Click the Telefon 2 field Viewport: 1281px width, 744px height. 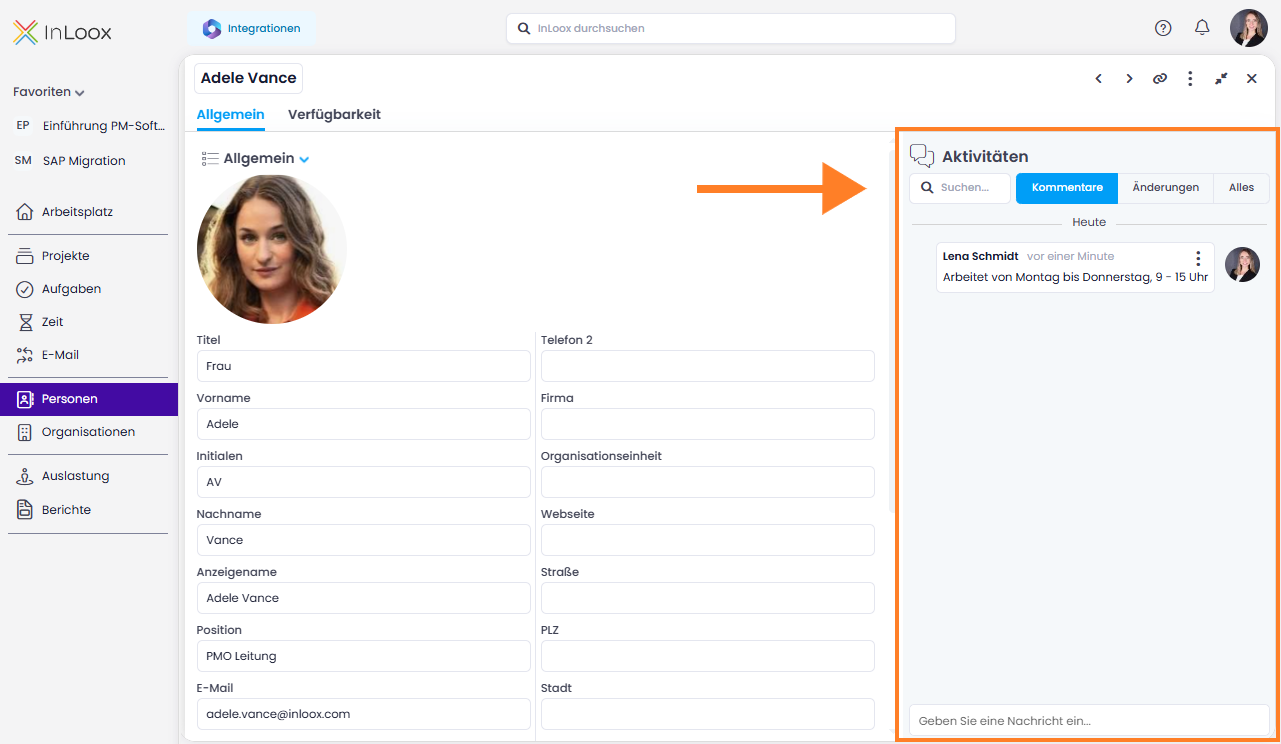(x=708, y=366)
